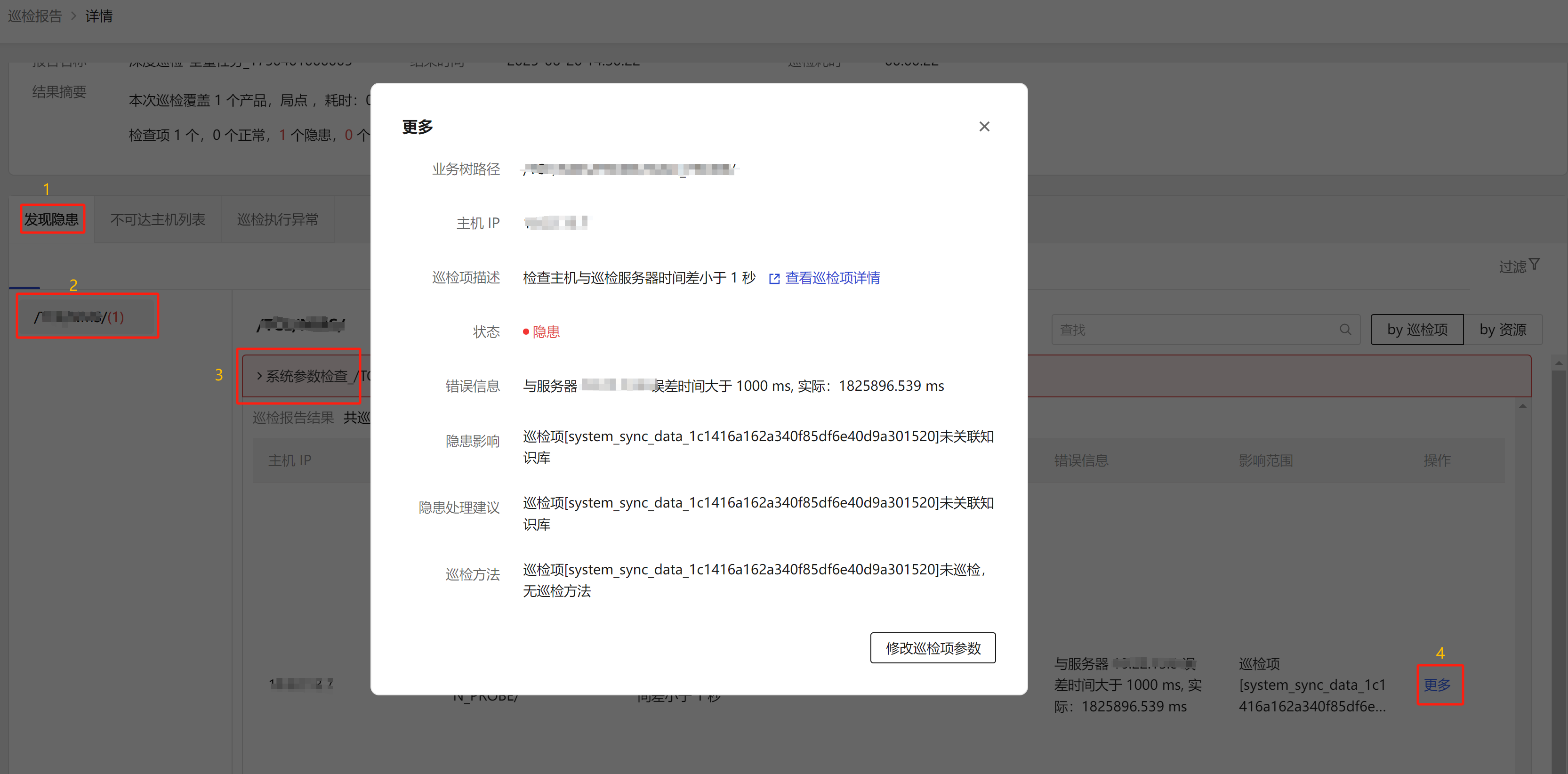Click the external-link icon before 查看巡检项详情
This screenshot has height=774, width=1568.
(x=774, y=279)
